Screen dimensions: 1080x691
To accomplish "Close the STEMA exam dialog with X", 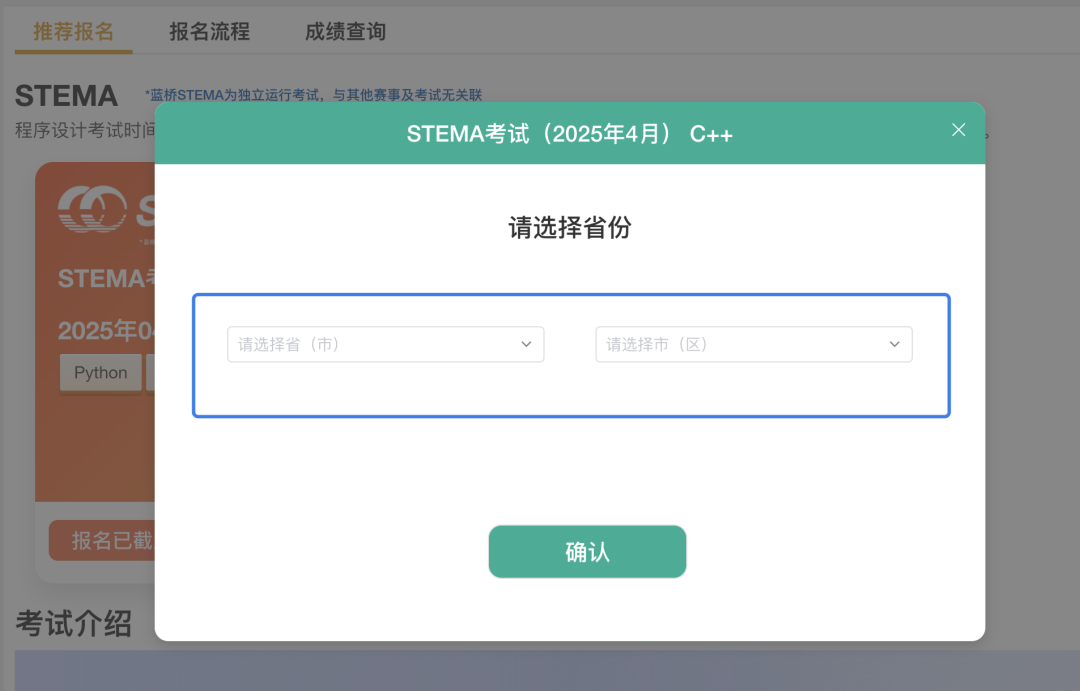I will [x=958, y=130].
